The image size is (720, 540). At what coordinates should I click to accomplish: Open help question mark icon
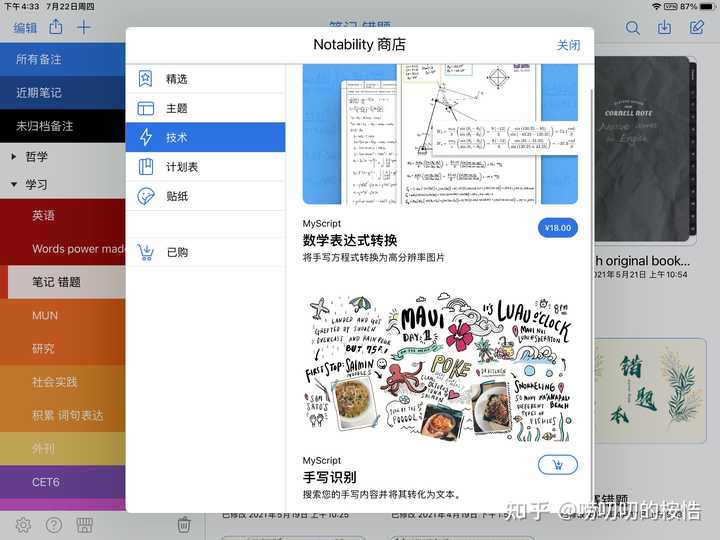[x=54, y=525]
